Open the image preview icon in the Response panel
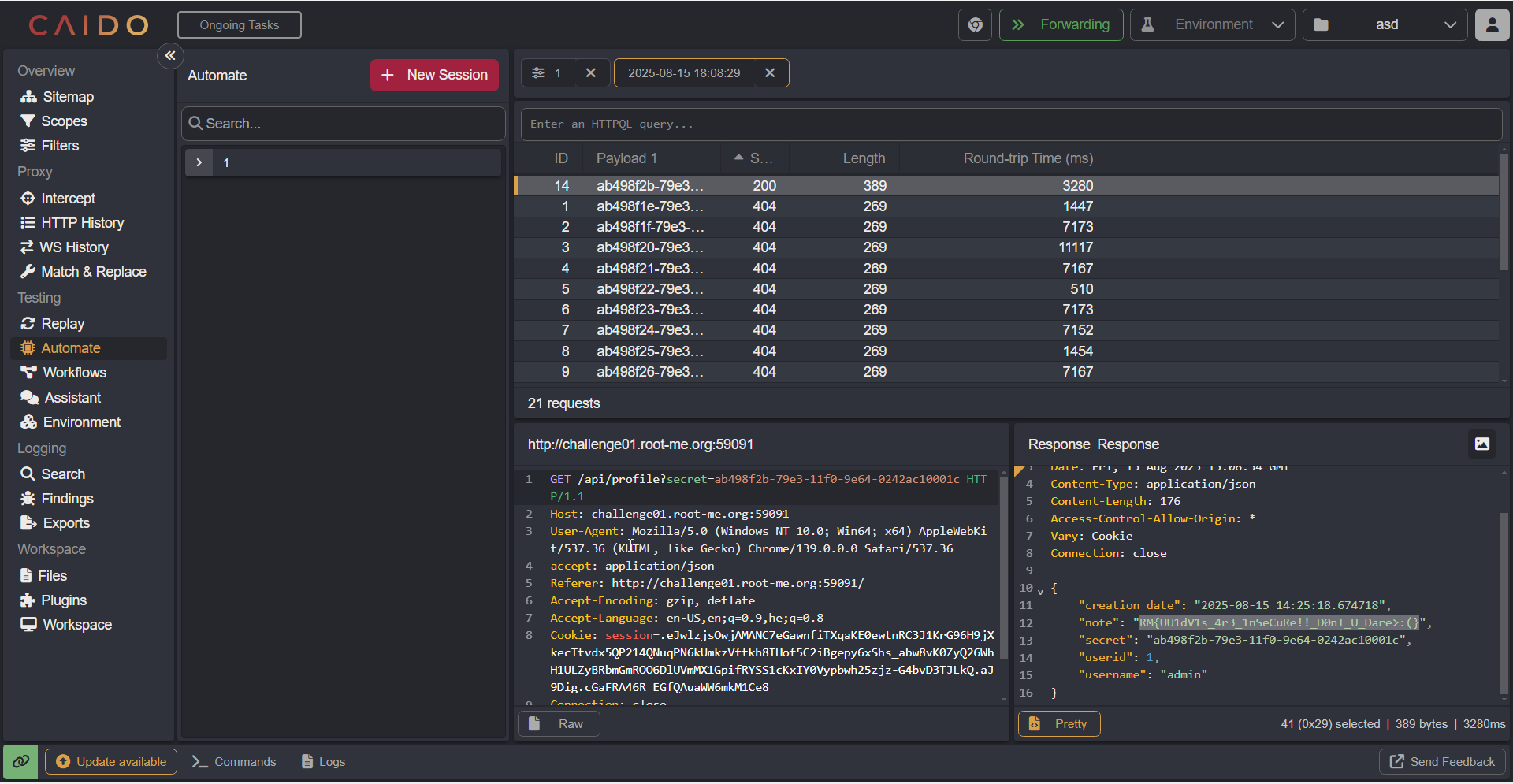Image resolution: width=1513 pixels, height=784 pixels. [1481, 444]
